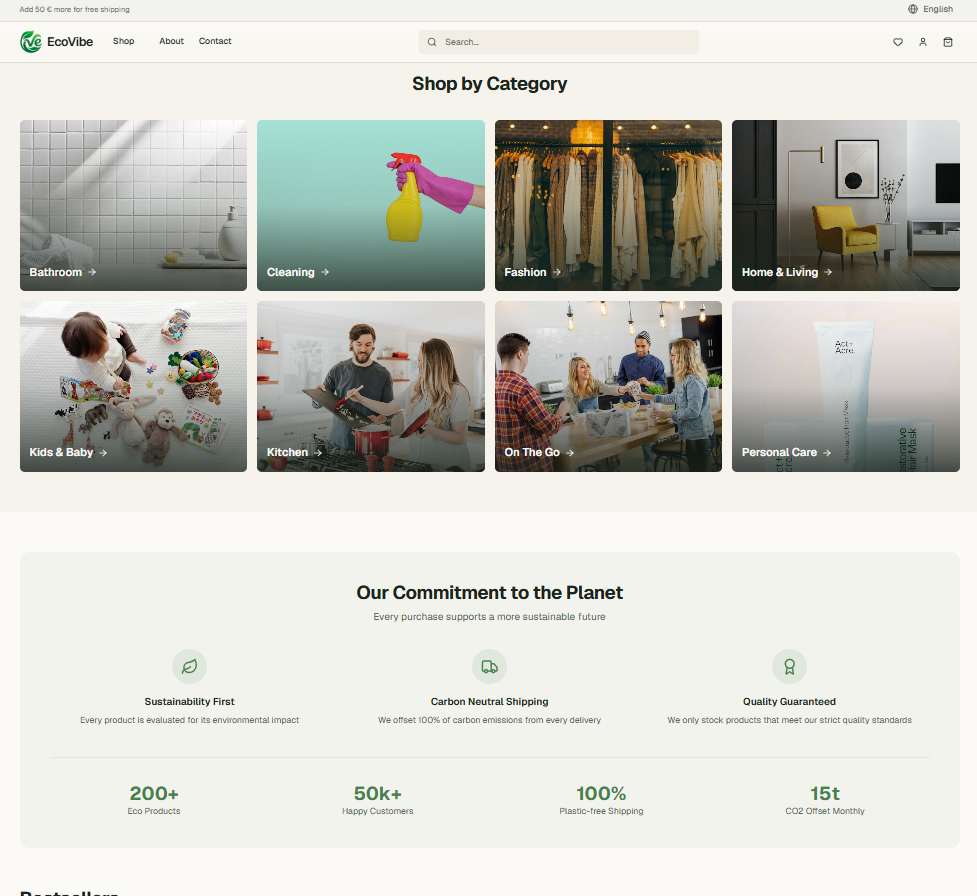Click the 'Sustainability First' title
The image size is (977, 896).
pos(189,702)
